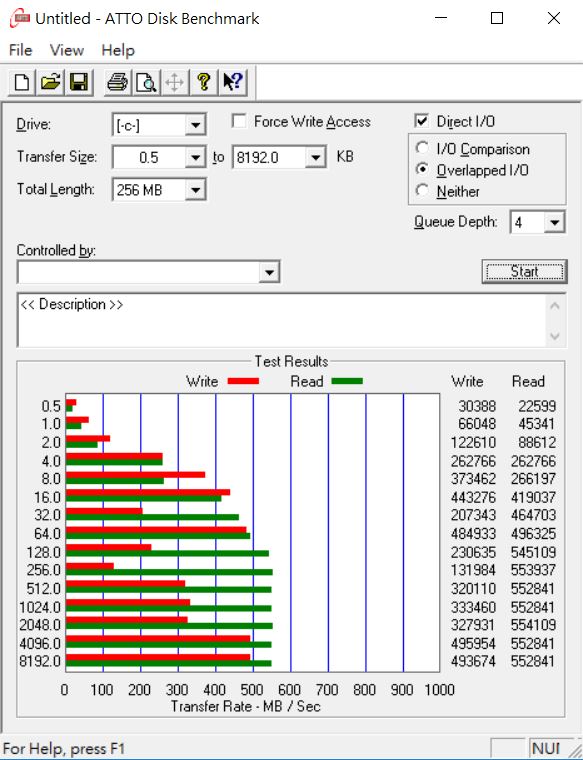Click read value 22599

pyautogui.click(x=537, y=406)
